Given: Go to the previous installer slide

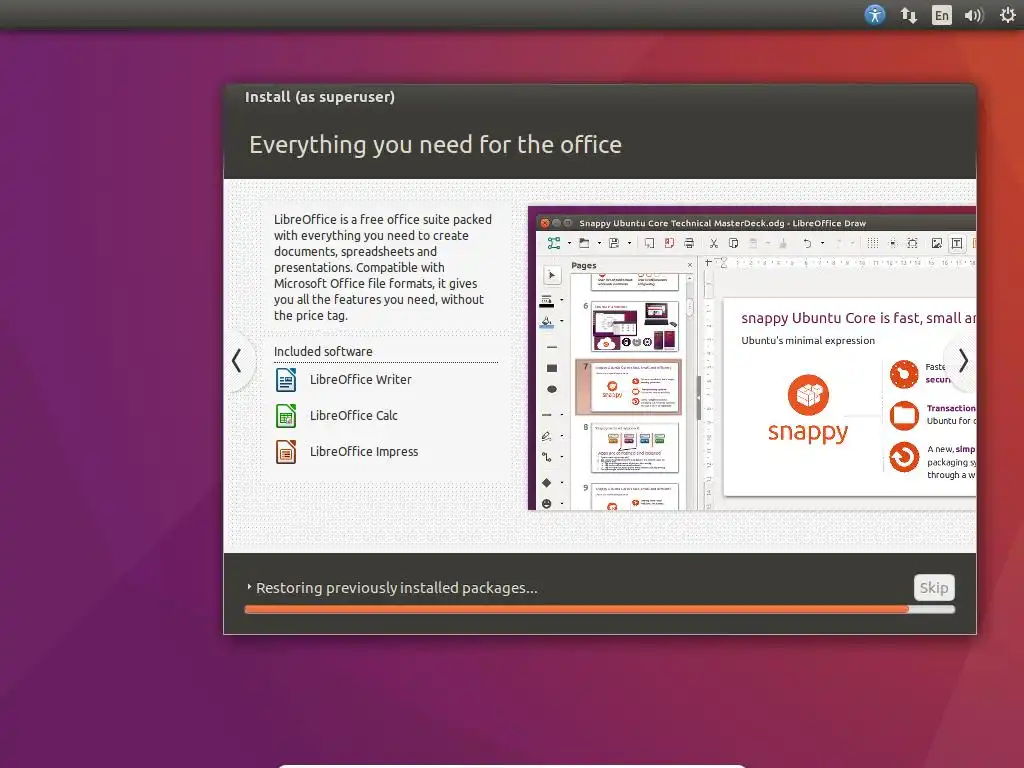Looking at the screenshot, I should point(237,360).
